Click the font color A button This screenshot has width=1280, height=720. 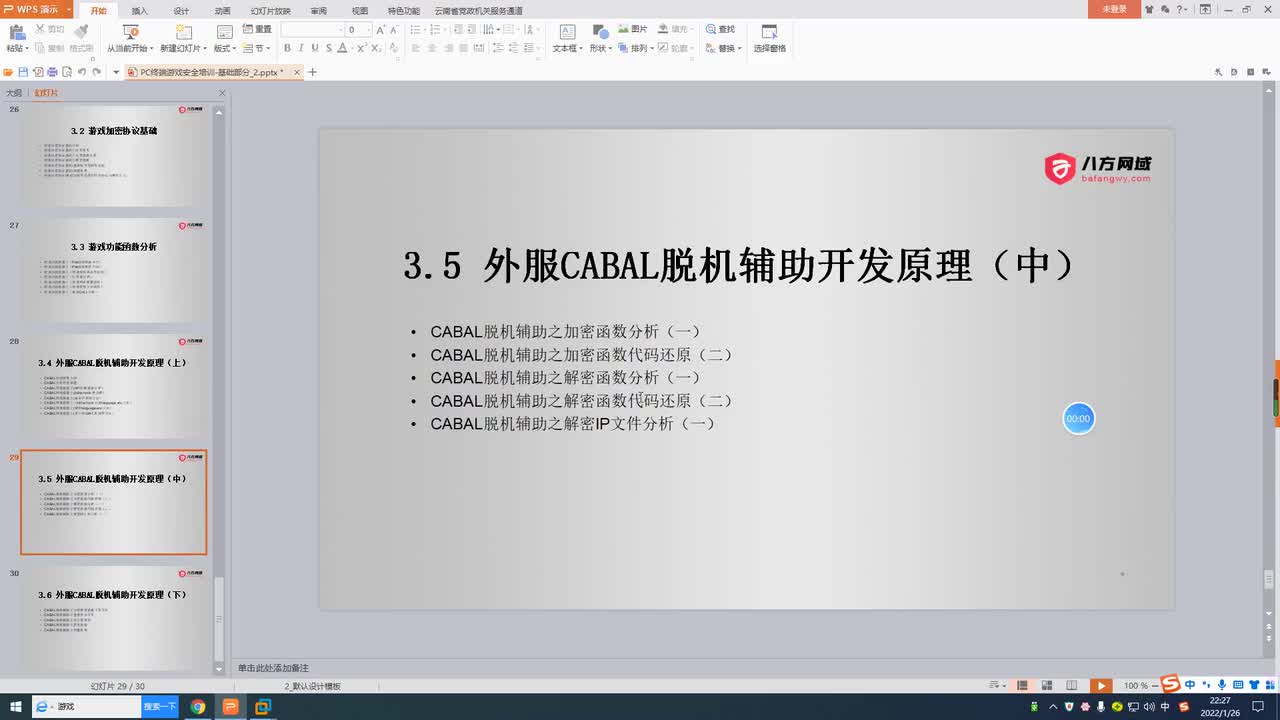tap(342, 48)
